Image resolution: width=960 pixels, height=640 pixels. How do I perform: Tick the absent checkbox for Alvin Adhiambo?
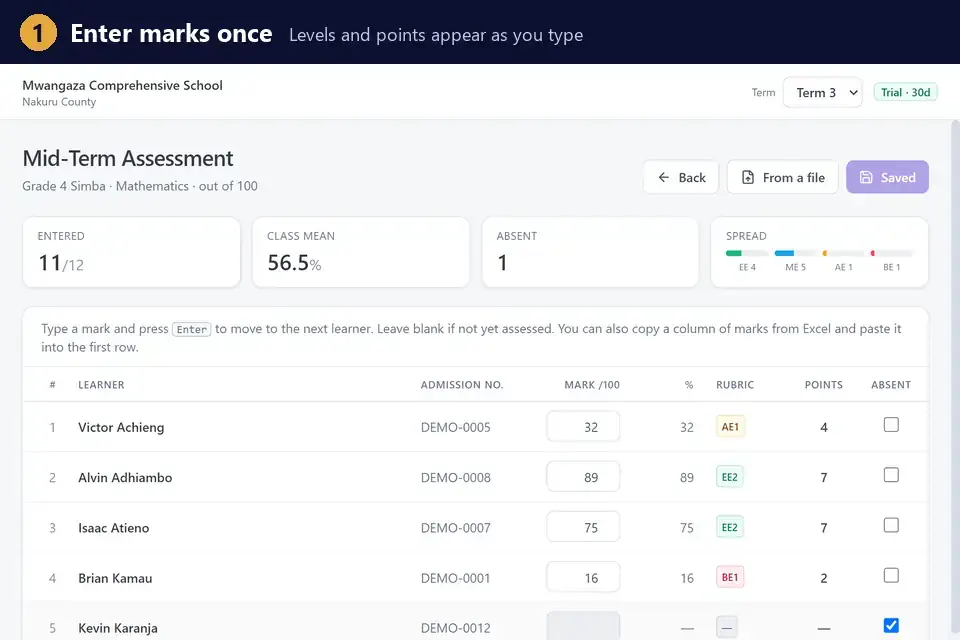[891, 475]
